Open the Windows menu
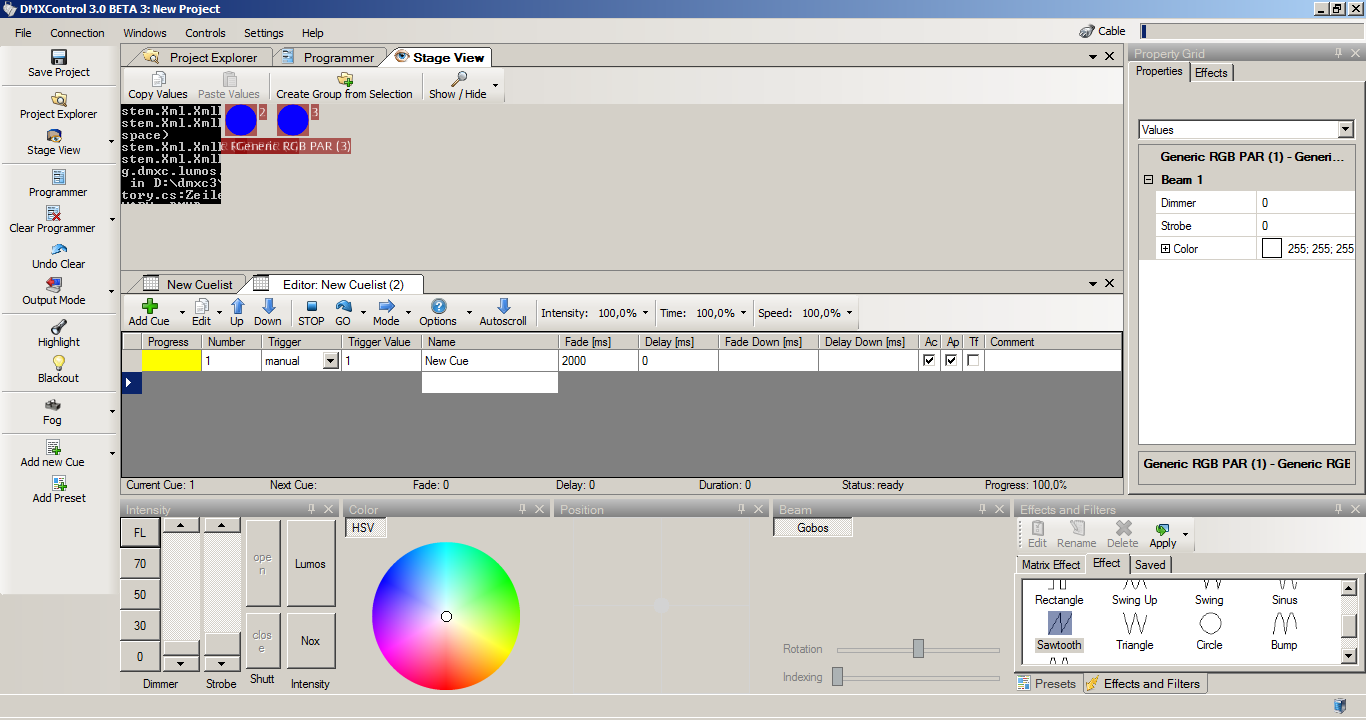The height and width of the screenshot is (720, 1366). (x=145, y=33)
